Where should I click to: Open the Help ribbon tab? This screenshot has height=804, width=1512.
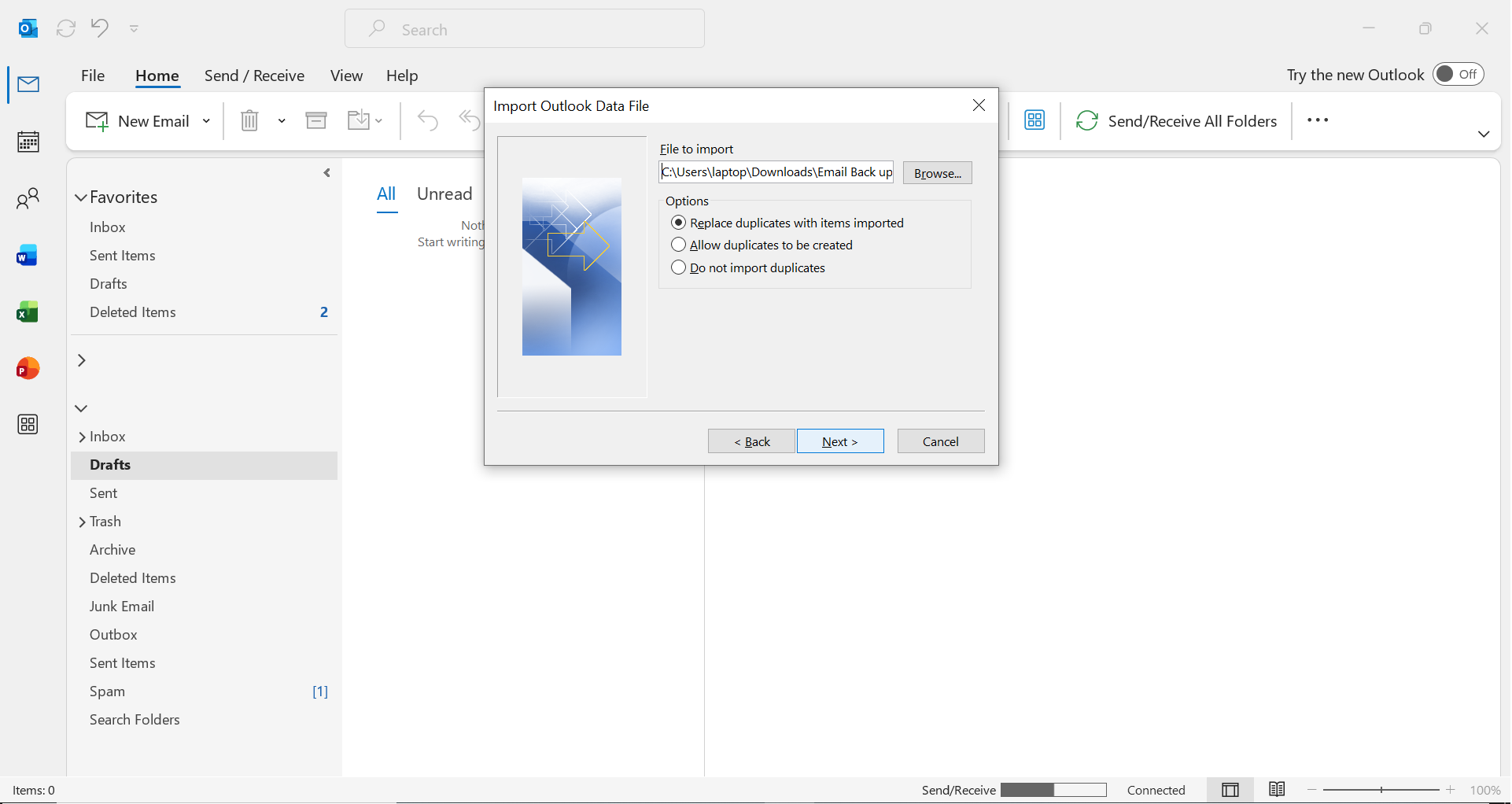[402, 76]
